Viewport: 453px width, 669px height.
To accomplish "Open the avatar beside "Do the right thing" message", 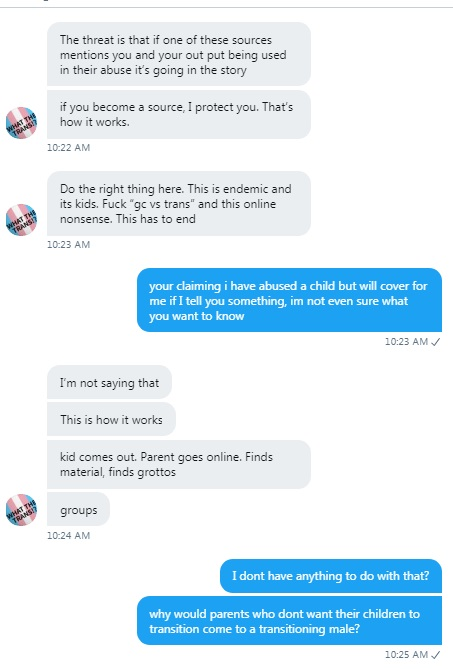I will 21,219.
